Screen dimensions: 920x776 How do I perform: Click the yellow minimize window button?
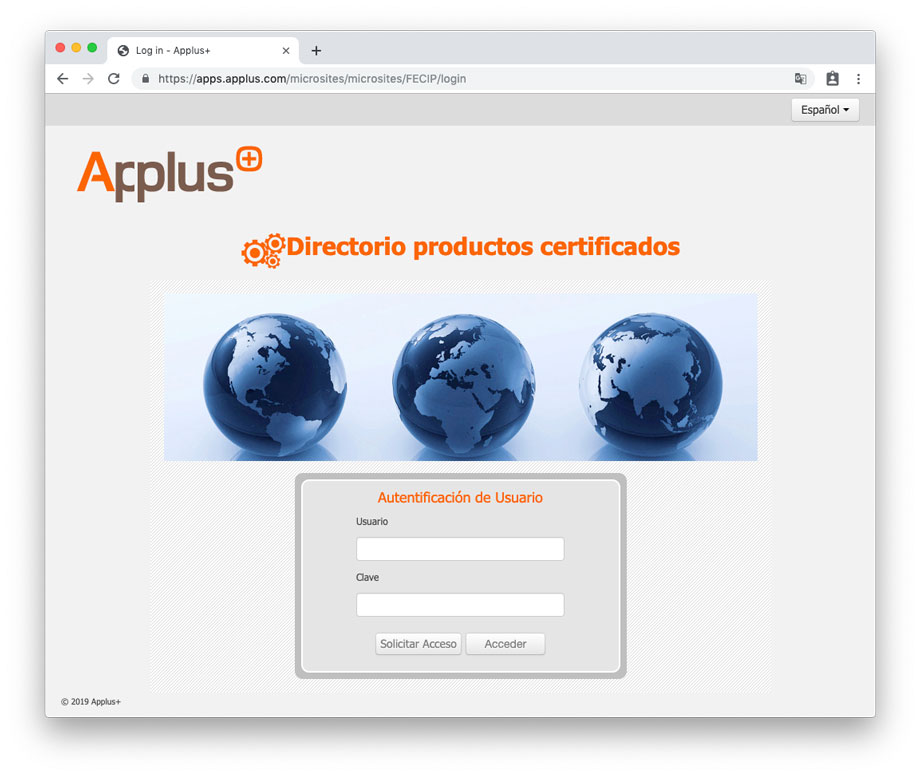[76, 48]
